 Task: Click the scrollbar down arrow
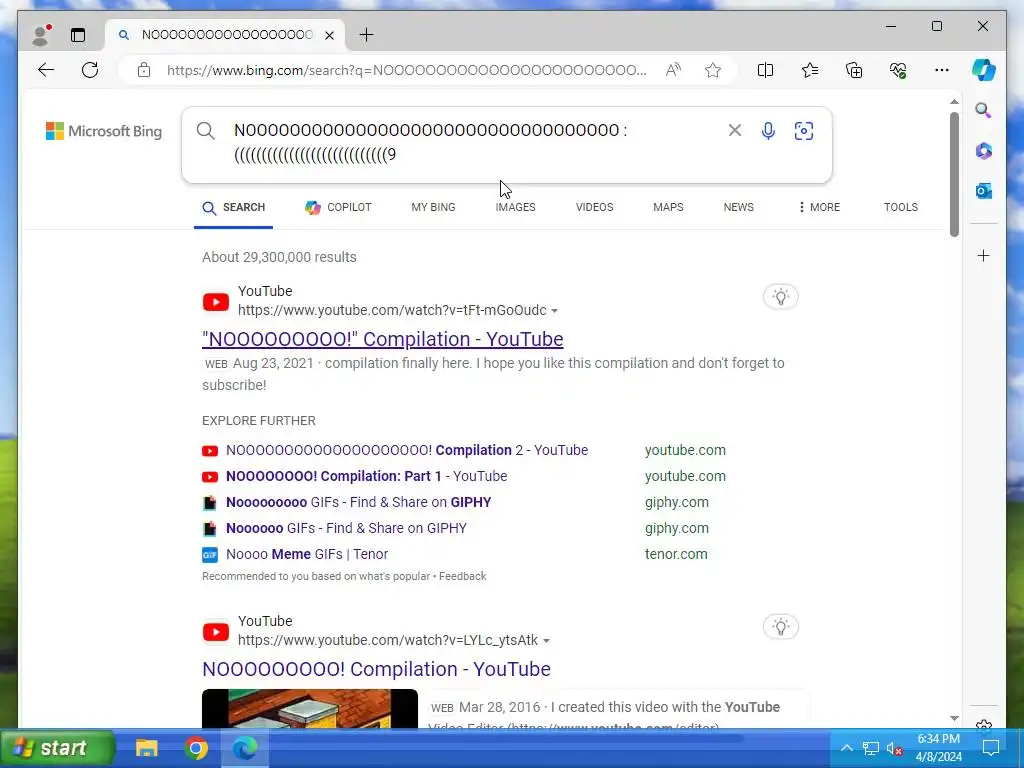point(954,718)
